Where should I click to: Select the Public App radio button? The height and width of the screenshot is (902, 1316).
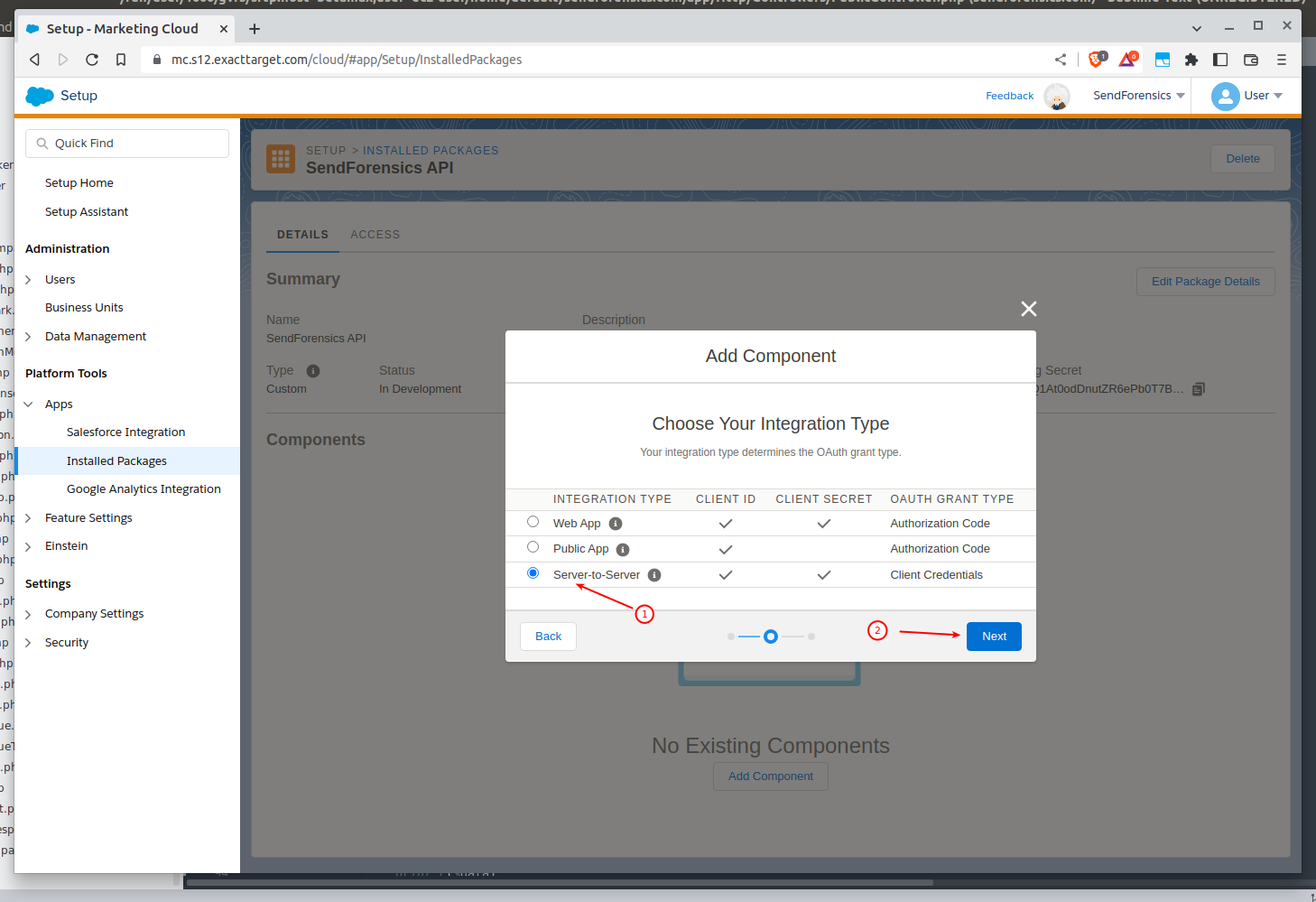point(533,547)
